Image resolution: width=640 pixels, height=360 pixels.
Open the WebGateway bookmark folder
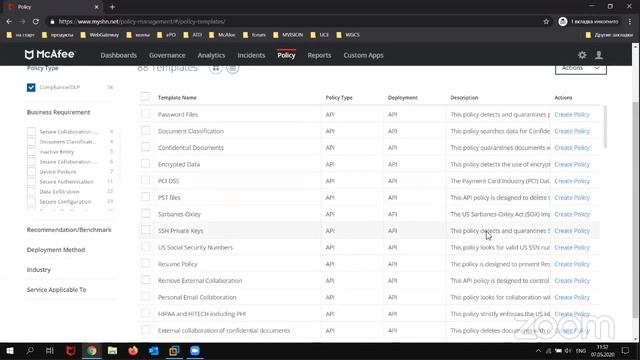100,35
